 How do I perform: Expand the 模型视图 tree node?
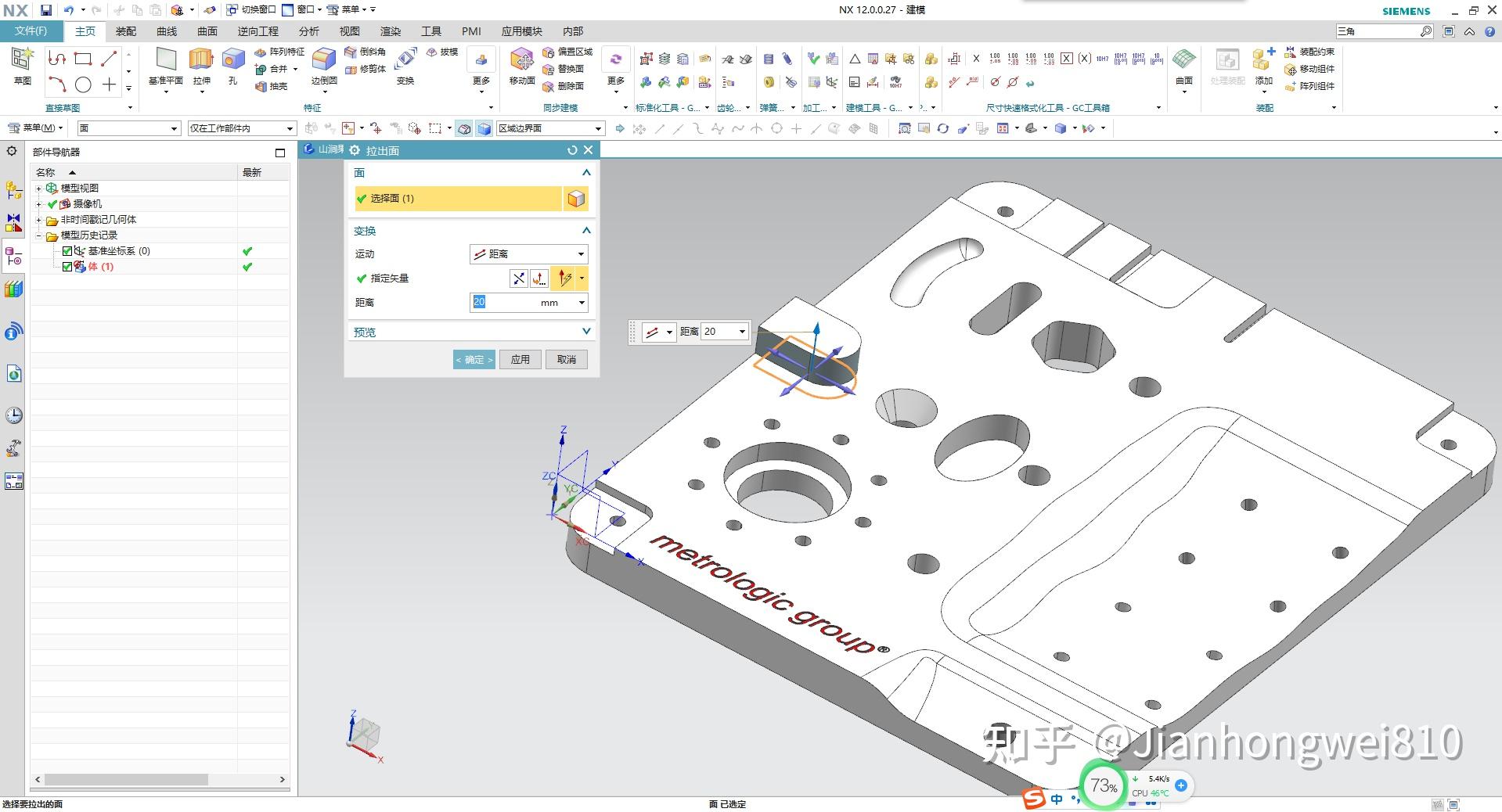coord(38,189)
